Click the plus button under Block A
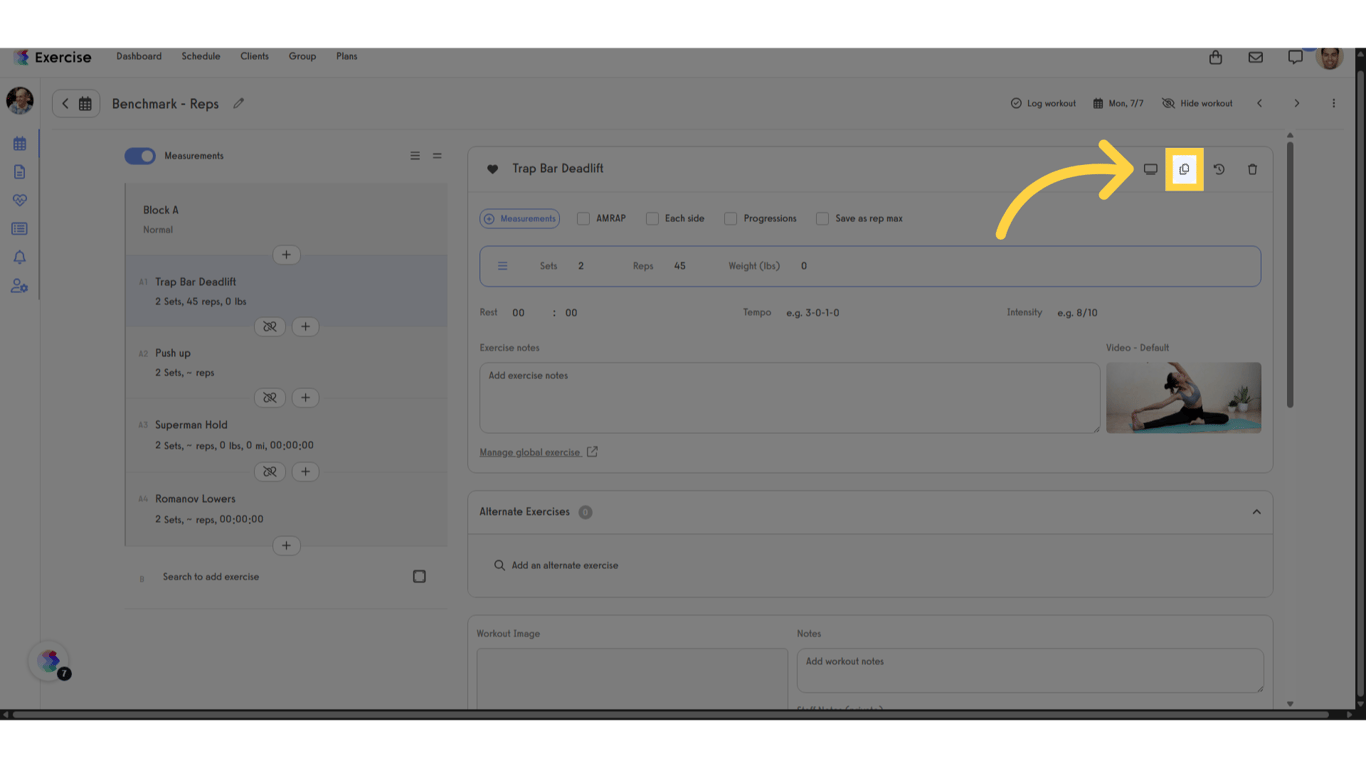Screen dimensions: 1366x768 click(x=286, y=255)
